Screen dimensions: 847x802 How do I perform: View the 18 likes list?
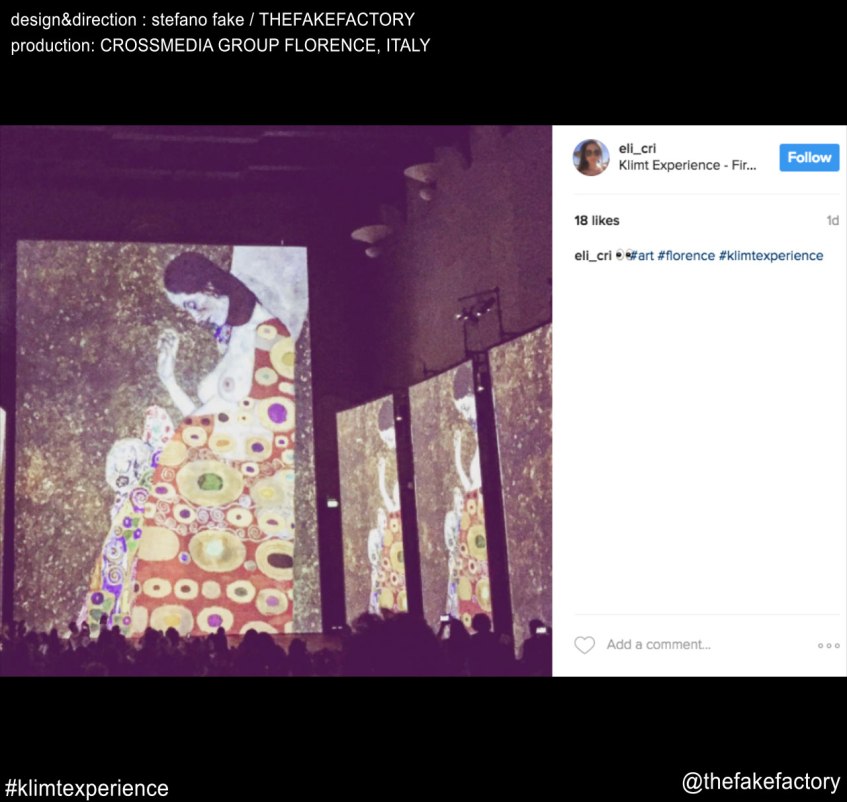click(596, 220)
